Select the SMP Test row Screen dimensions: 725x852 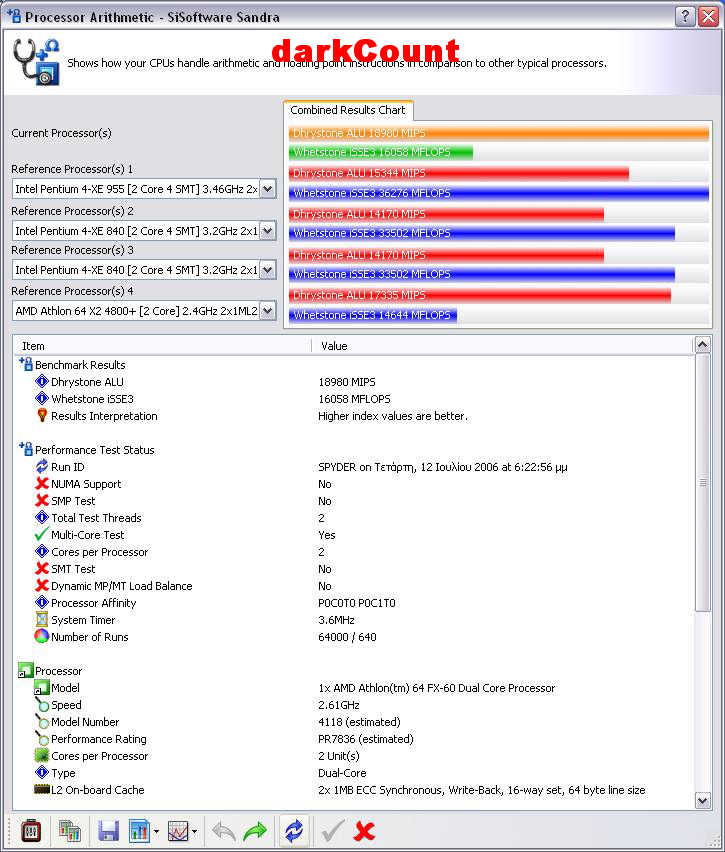tap(353, 500)
